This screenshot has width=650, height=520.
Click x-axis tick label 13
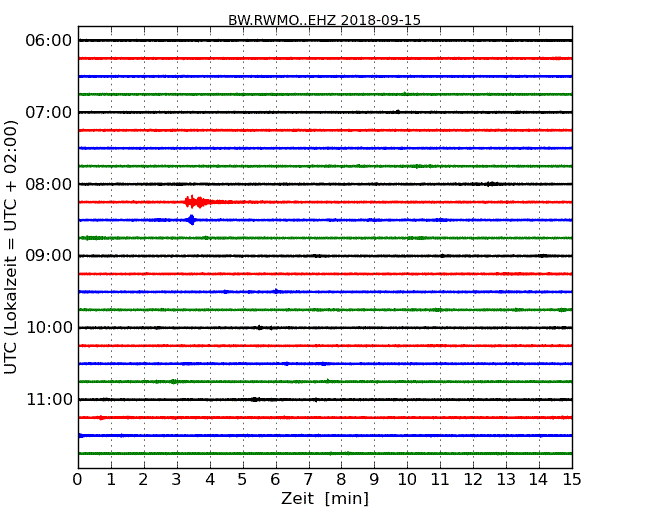(x=506, y=480)
